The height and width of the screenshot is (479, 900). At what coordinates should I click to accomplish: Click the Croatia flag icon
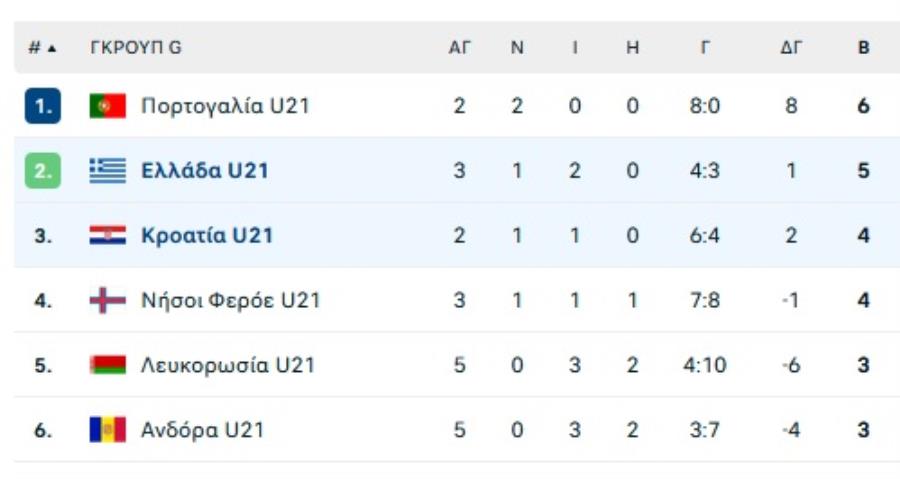click(107, 236)
